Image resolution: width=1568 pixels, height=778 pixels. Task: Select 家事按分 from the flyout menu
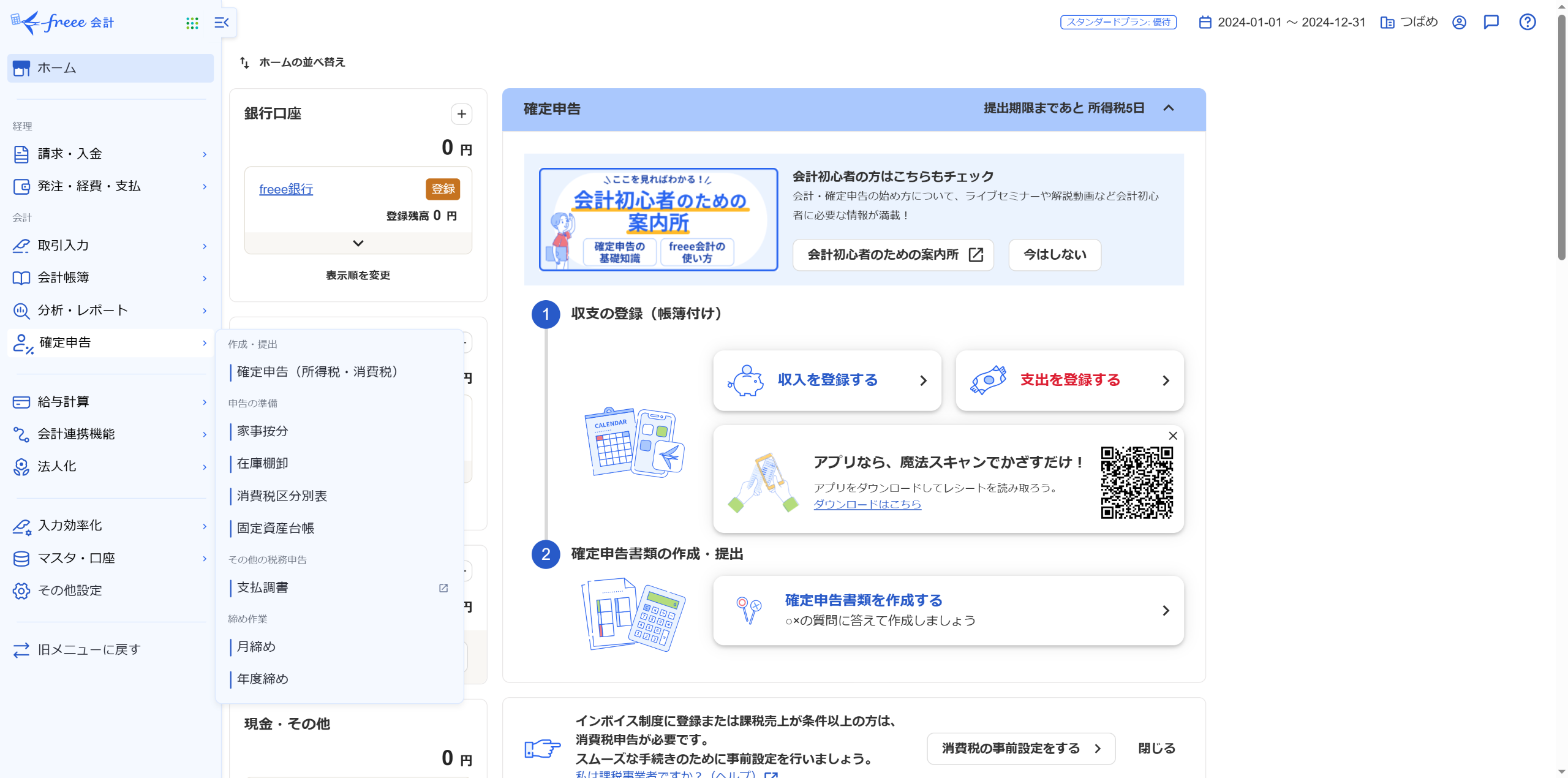262,431
